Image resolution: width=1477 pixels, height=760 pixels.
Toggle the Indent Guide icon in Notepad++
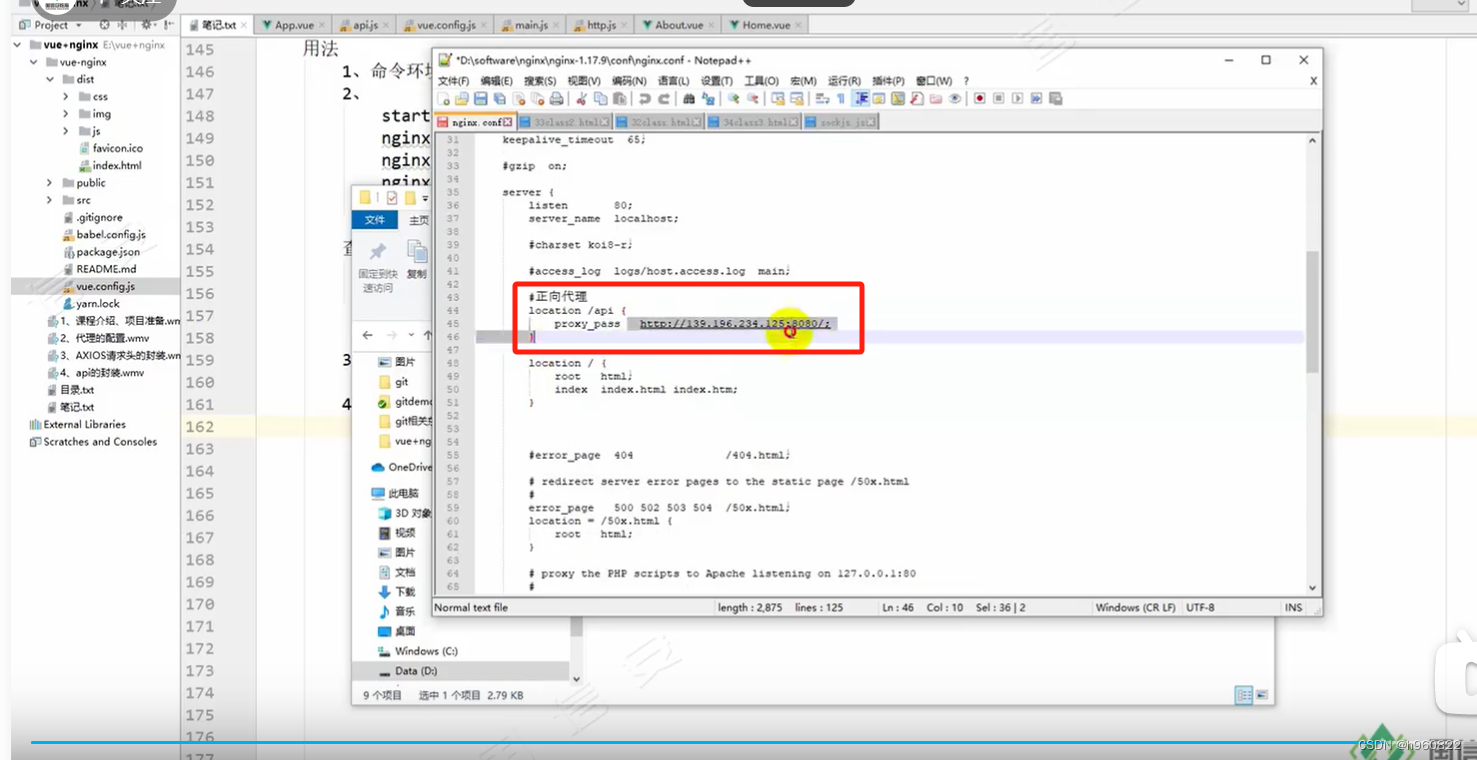point(860,98)
